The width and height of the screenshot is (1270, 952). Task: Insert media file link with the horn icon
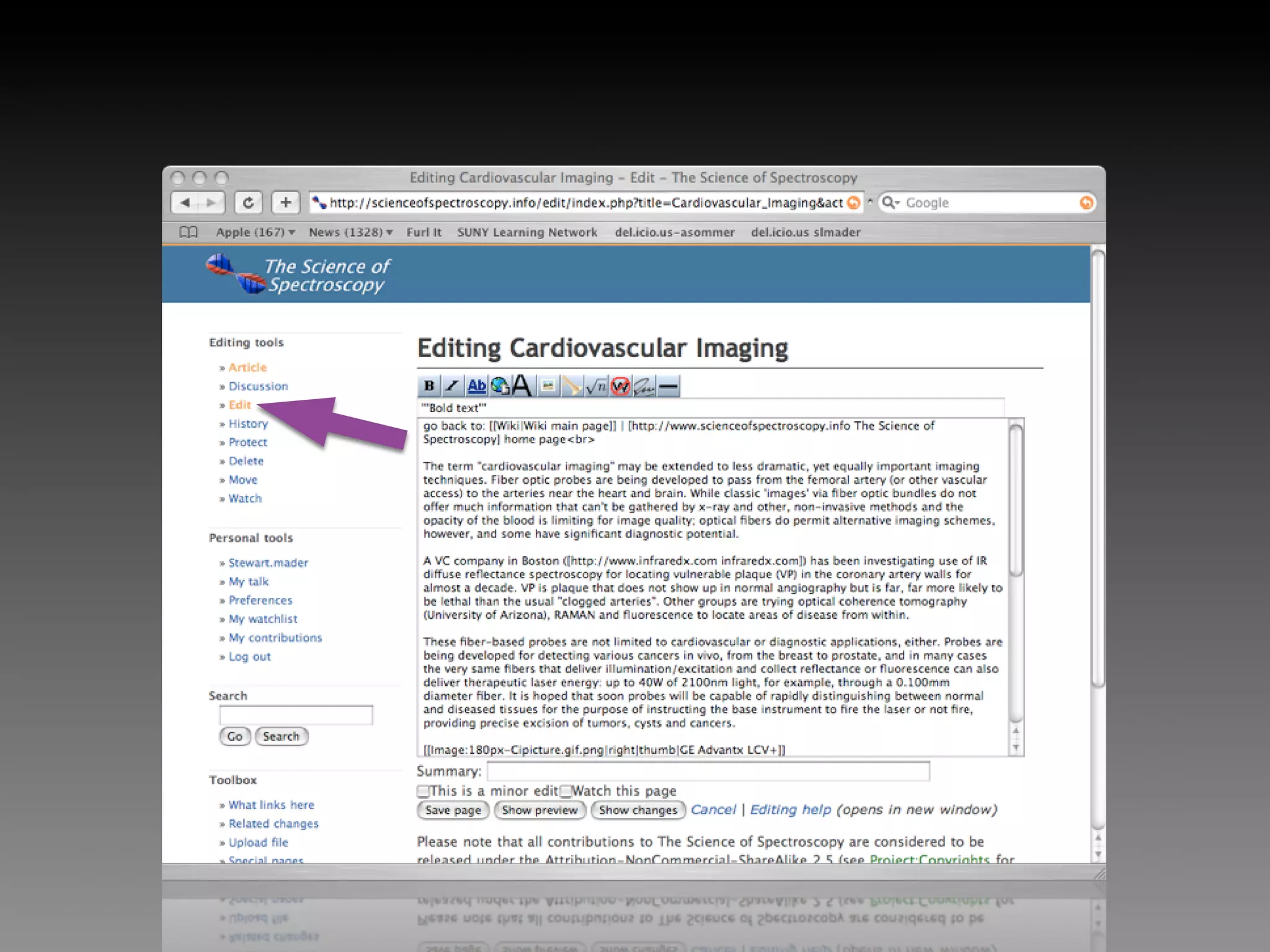(x=571, y=386)
